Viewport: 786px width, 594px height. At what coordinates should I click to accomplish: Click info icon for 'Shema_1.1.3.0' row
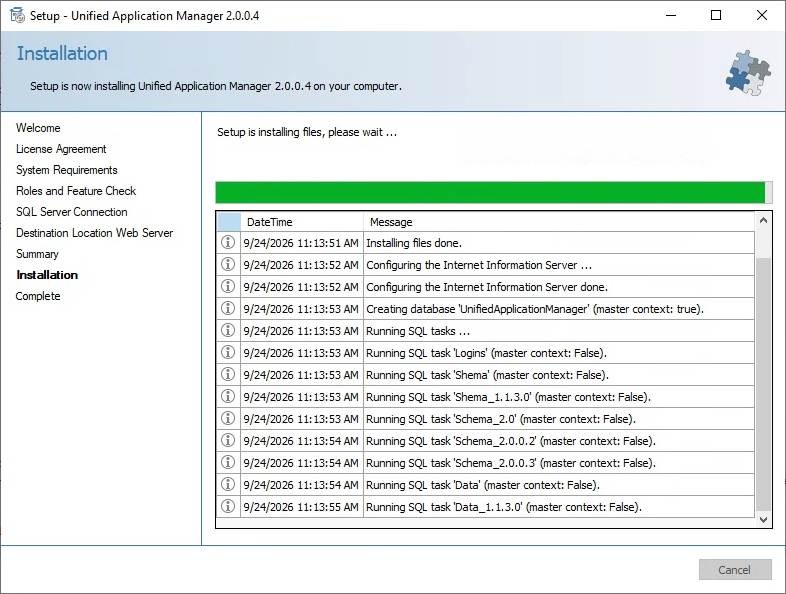228,397
